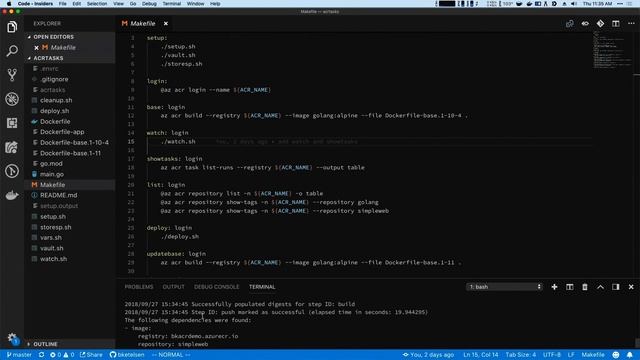This screenshot has width=640, height=360.
Task: Expand the OUTLINE section
Action: [x=45, y=344]
